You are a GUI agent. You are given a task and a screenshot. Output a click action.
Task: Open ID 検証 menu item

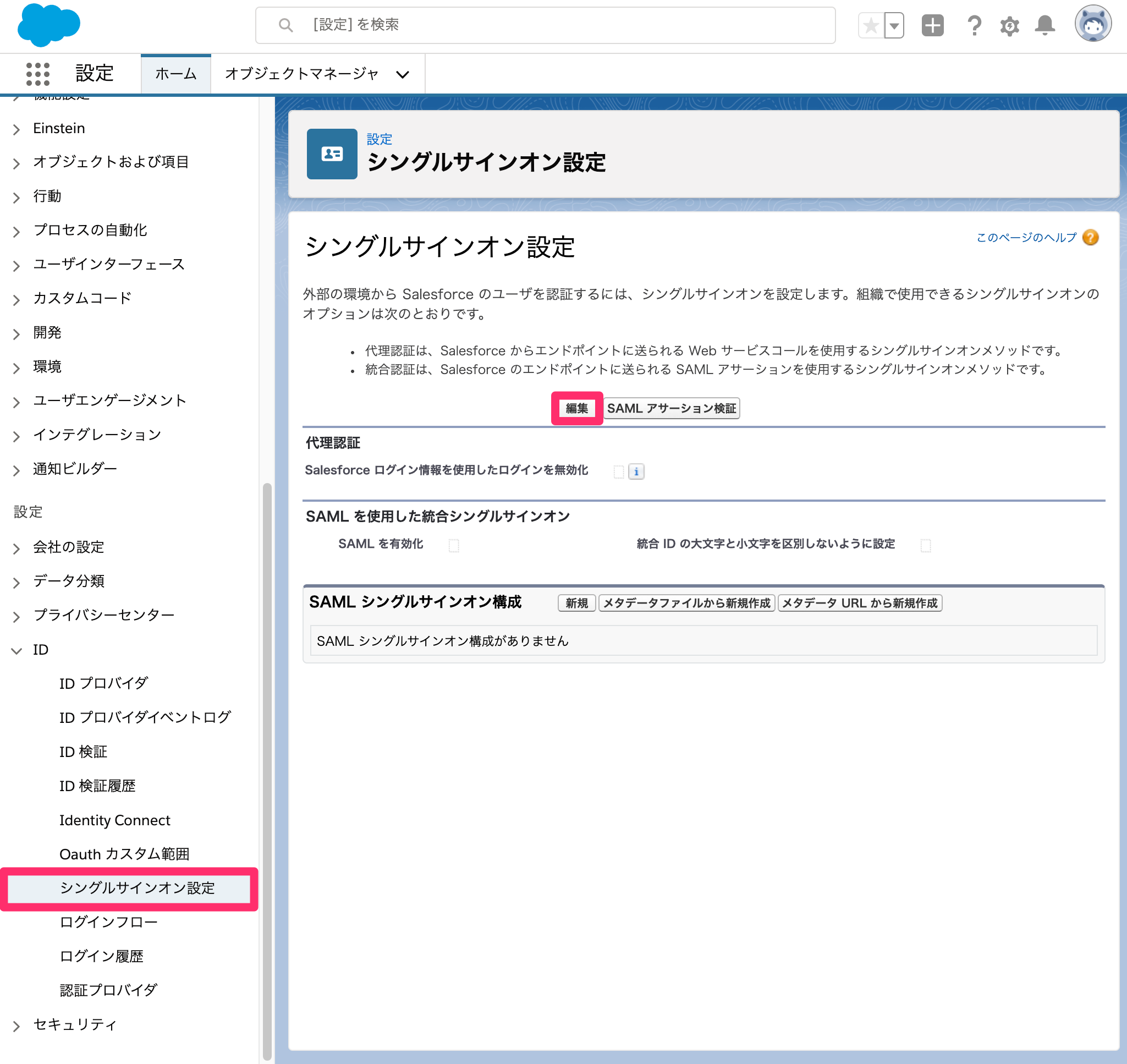tap(84, 752)
